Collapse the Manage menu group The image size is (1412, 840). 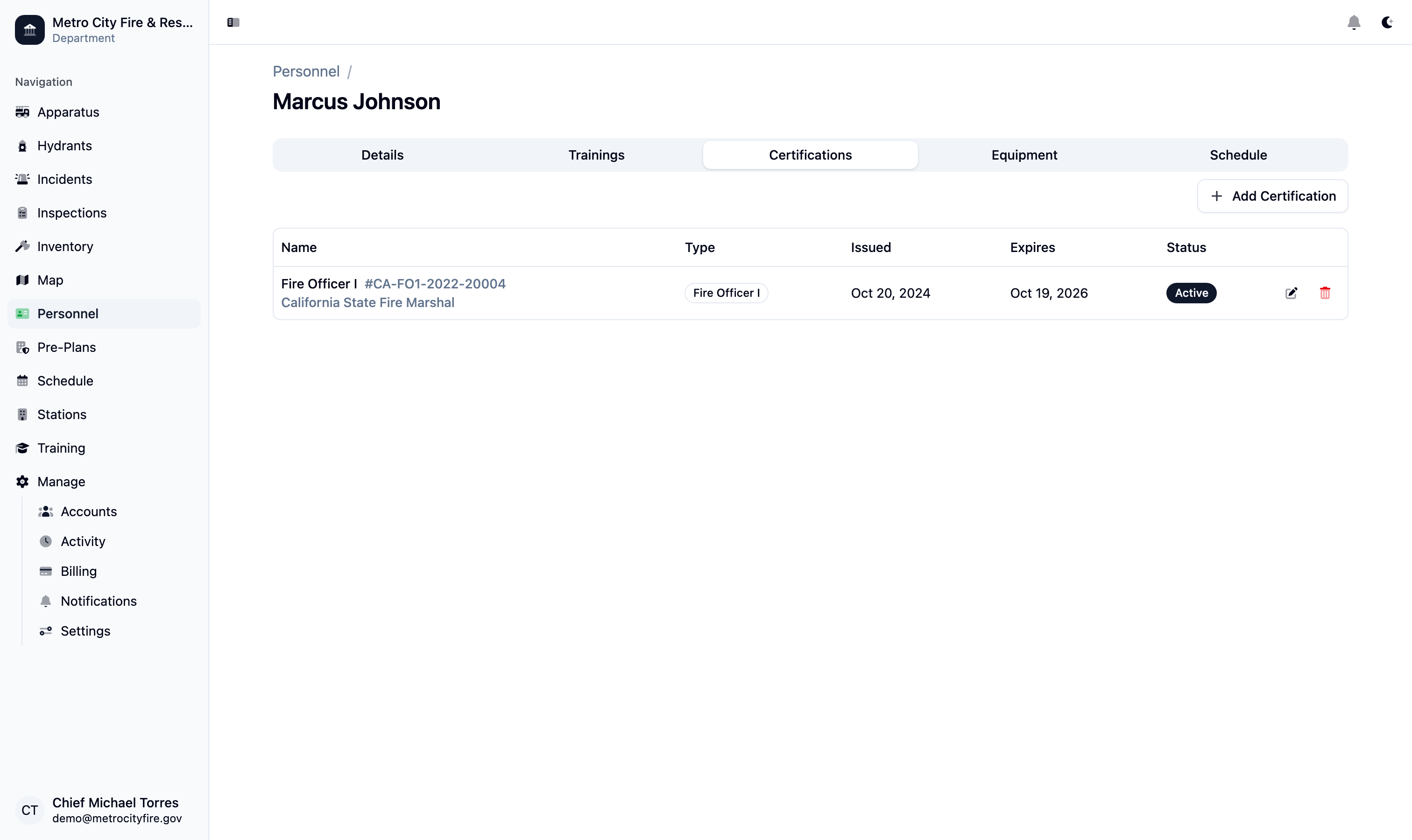pos(61,482)
